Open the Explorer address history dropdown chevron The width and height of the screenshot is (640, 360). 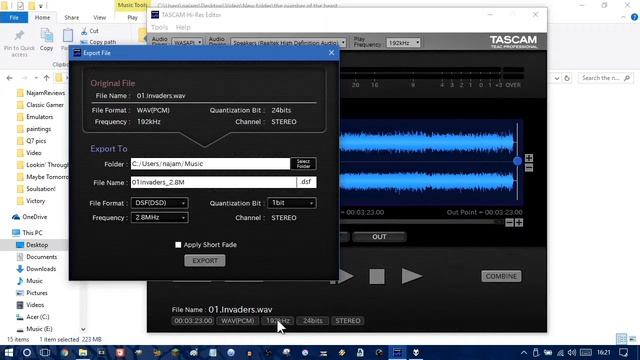click(x=557, y=78)
